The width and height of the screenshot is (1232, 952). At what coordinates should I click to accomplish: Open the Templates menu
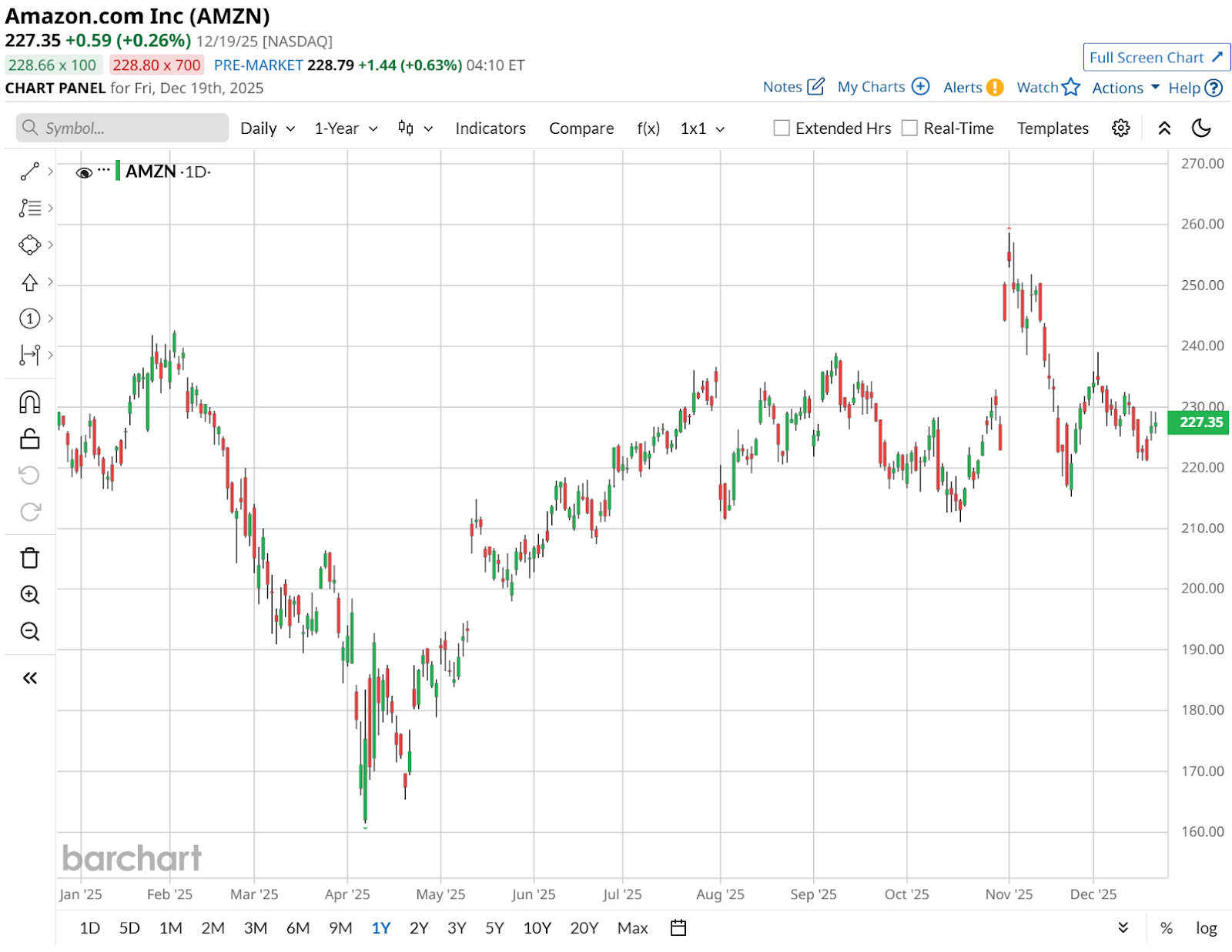[x=1053, y=129]
